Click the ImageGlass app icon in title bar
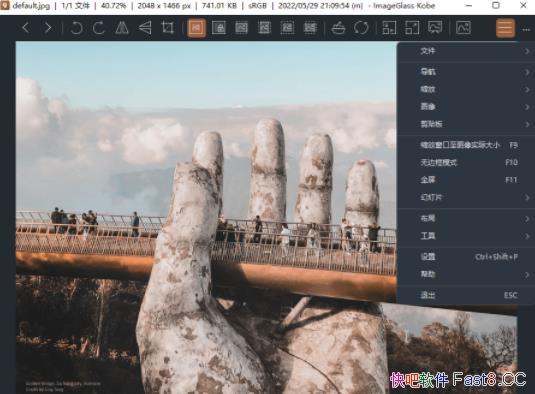Viewport: 535px width, 394px height. tap(5, 6)
